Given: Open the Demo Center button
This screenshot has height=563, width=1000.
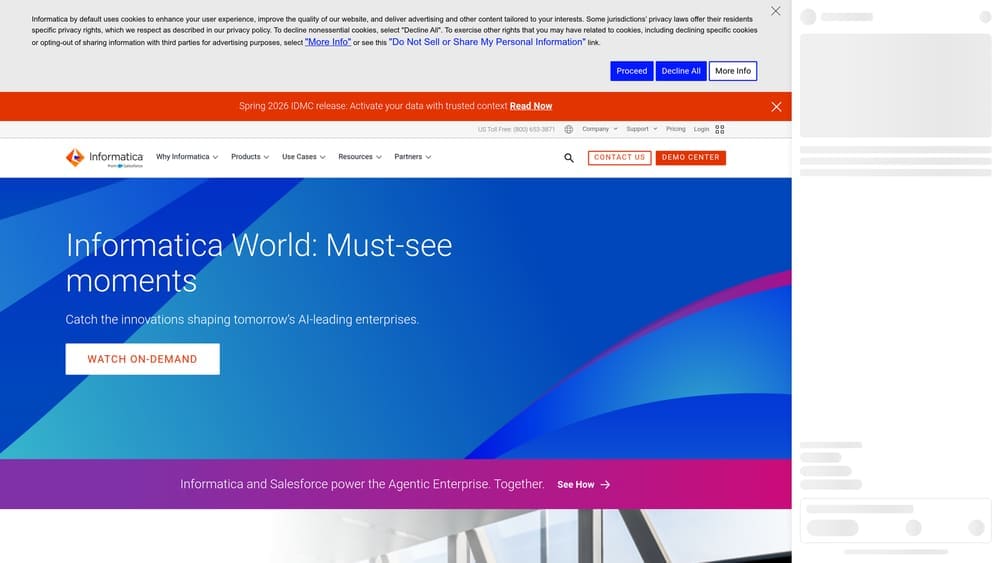Looking at the screenshot, I should (691, 157).
